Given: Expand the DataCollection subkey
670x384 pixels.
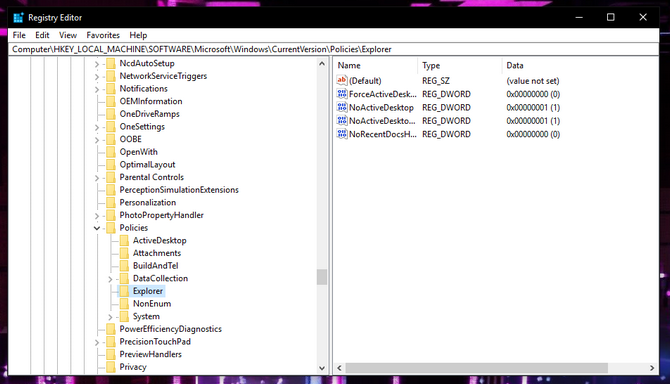Looking at the screenshot, I should point(110,279).
